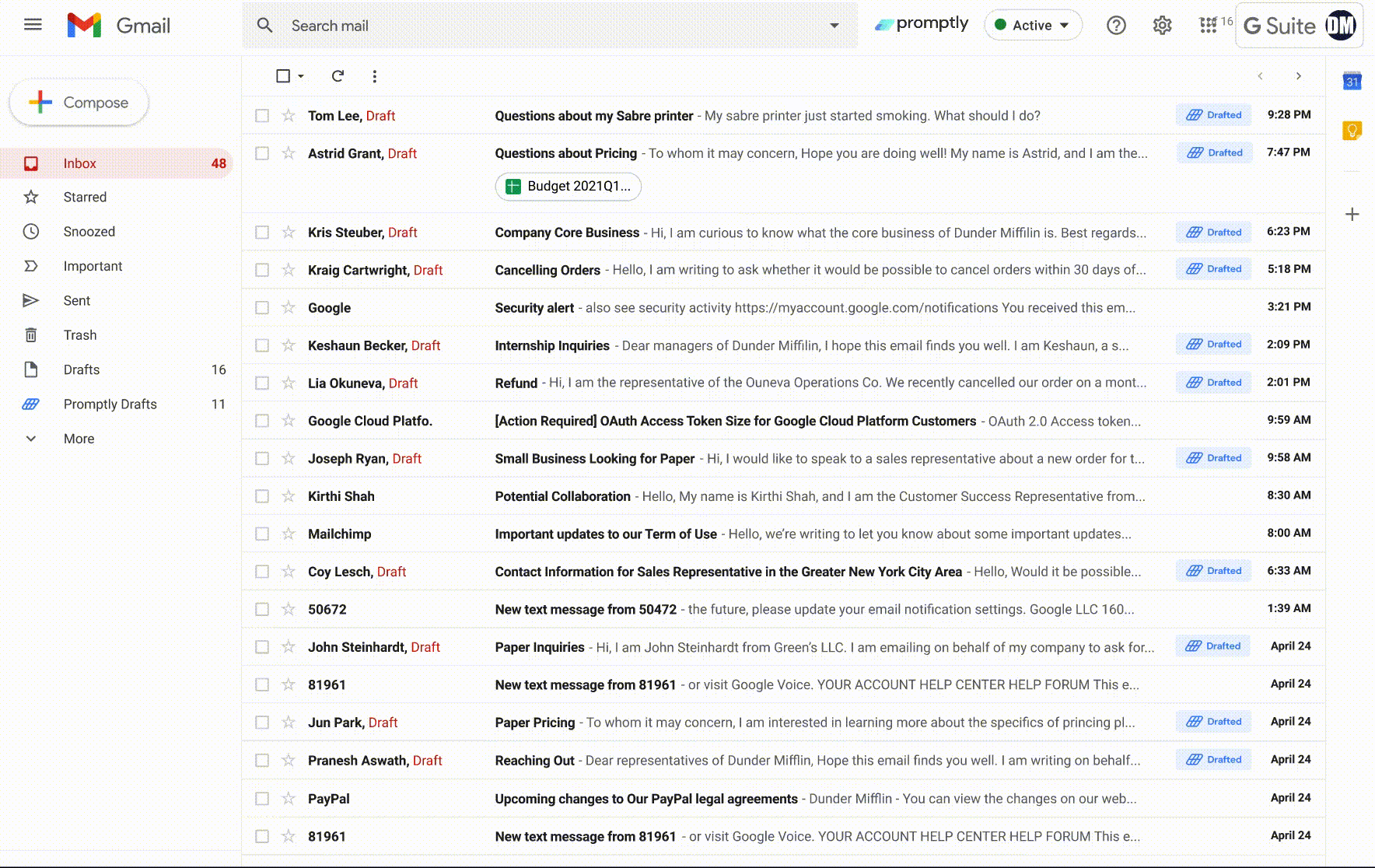Click the Drafted badge on Paper Pricing email
Viewport: 1375px width, 868px height.
[1214, 722]
